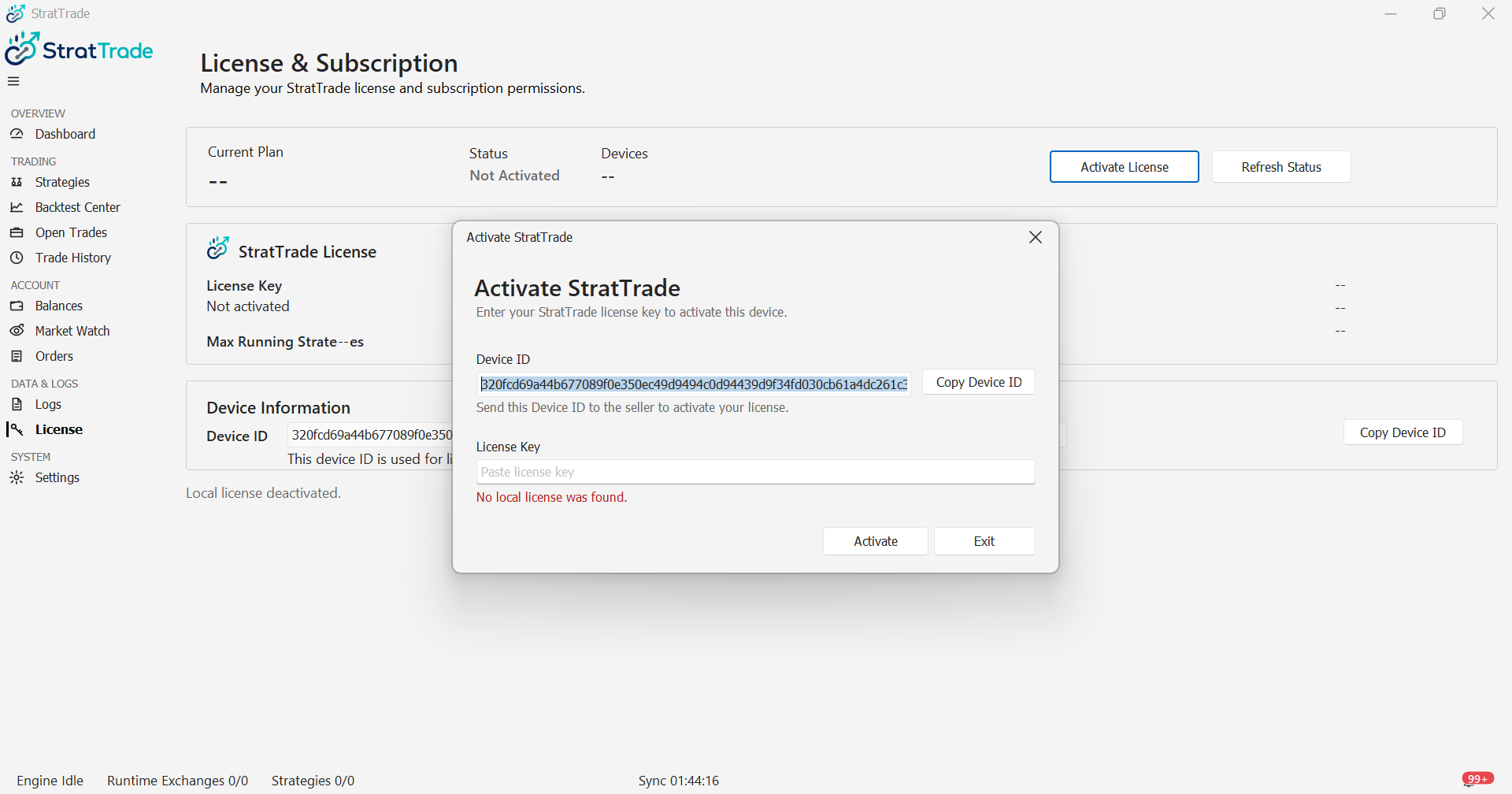Click the 99+ notification badge
The image size is (1512, 794).
[1477, 779]
